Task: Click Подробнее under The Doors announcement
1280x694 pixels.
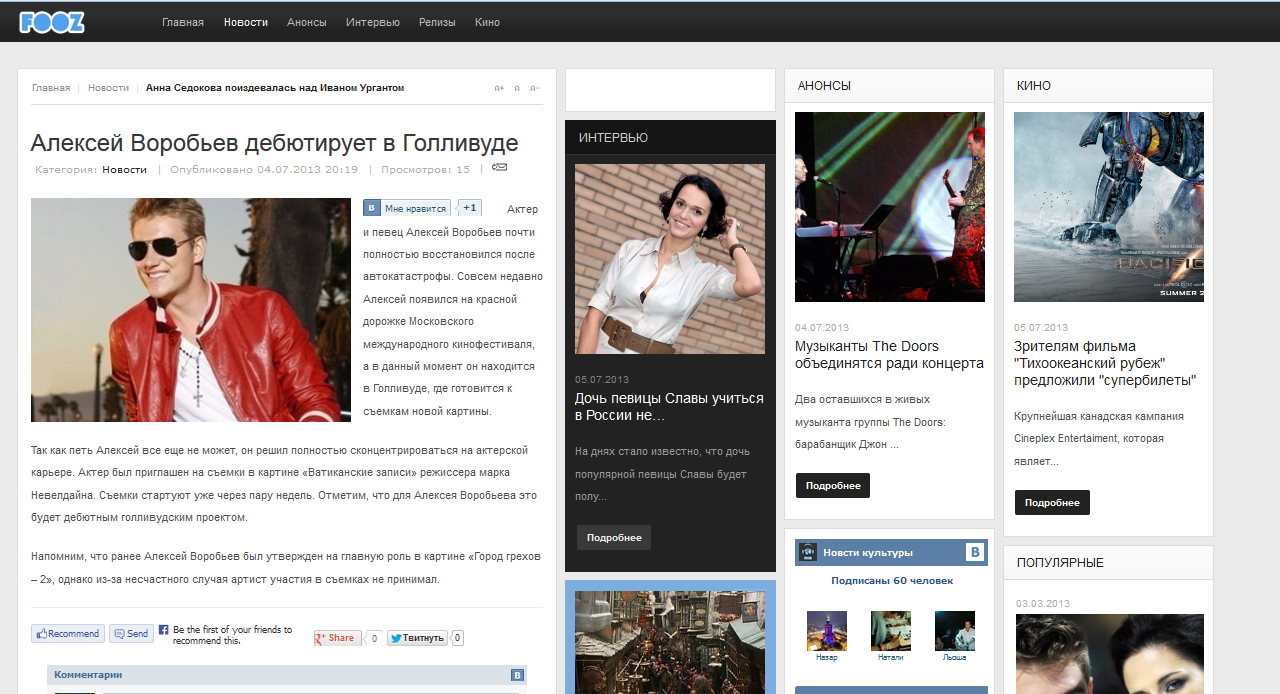Action: coord(833,485)
